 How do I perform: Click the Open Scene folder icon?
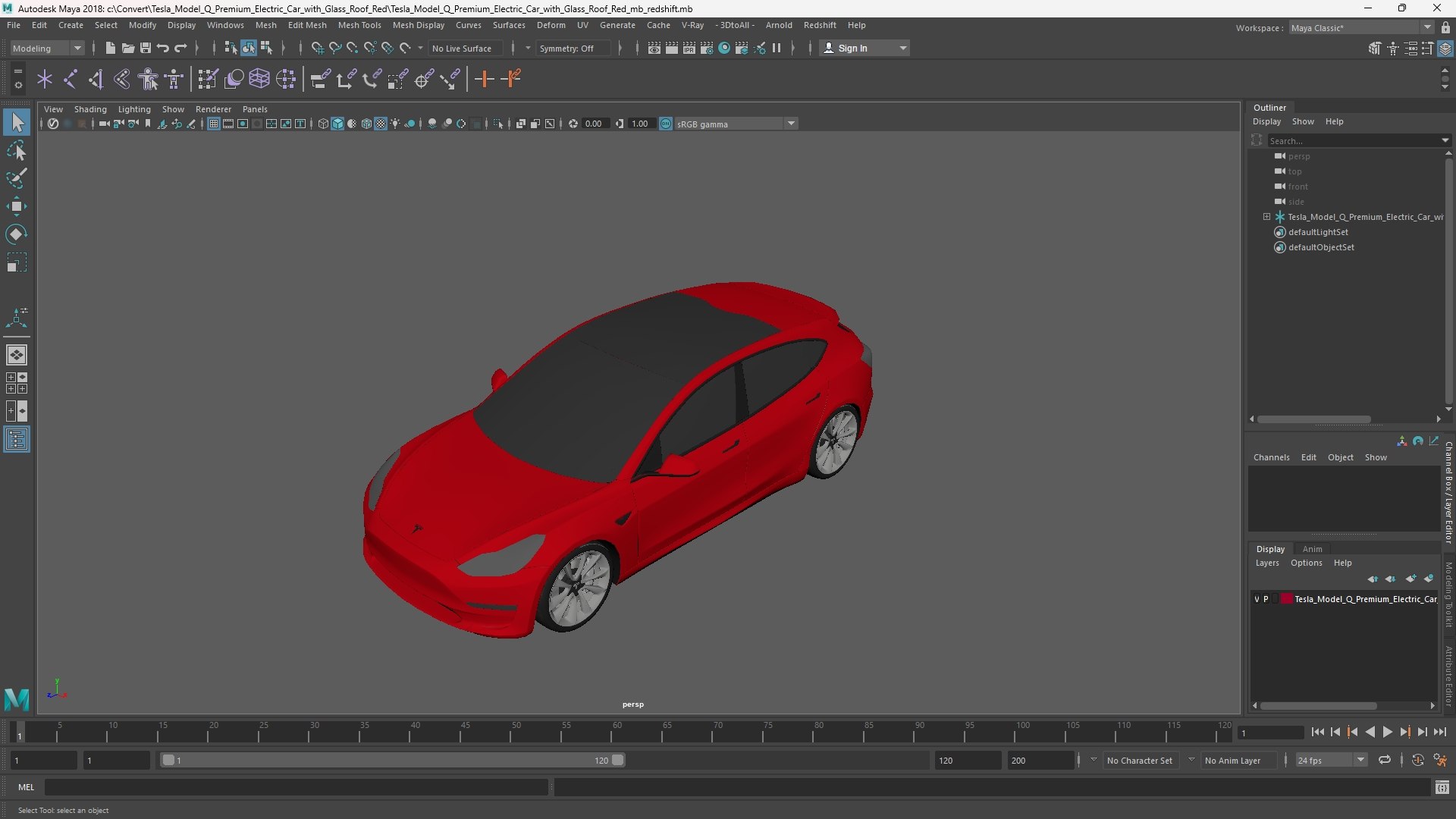[127, 48]
